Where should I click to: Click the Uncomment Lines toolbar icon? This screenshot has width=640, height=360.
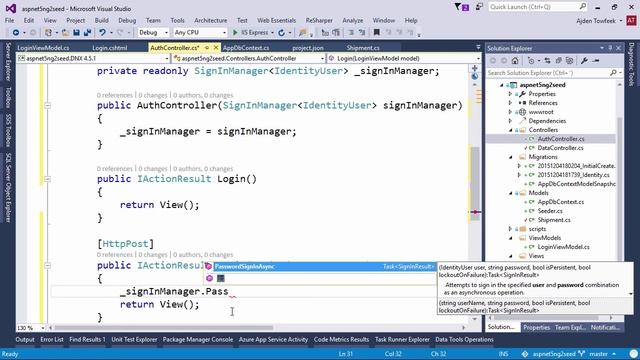coord(362,32)
